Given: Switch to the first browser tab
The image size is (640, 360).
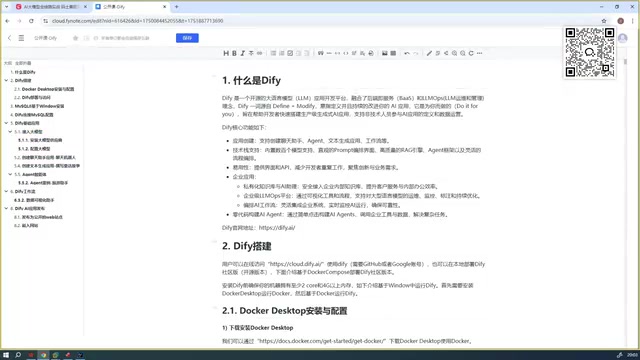Looking at the screenshot, I should click(51, 7).
